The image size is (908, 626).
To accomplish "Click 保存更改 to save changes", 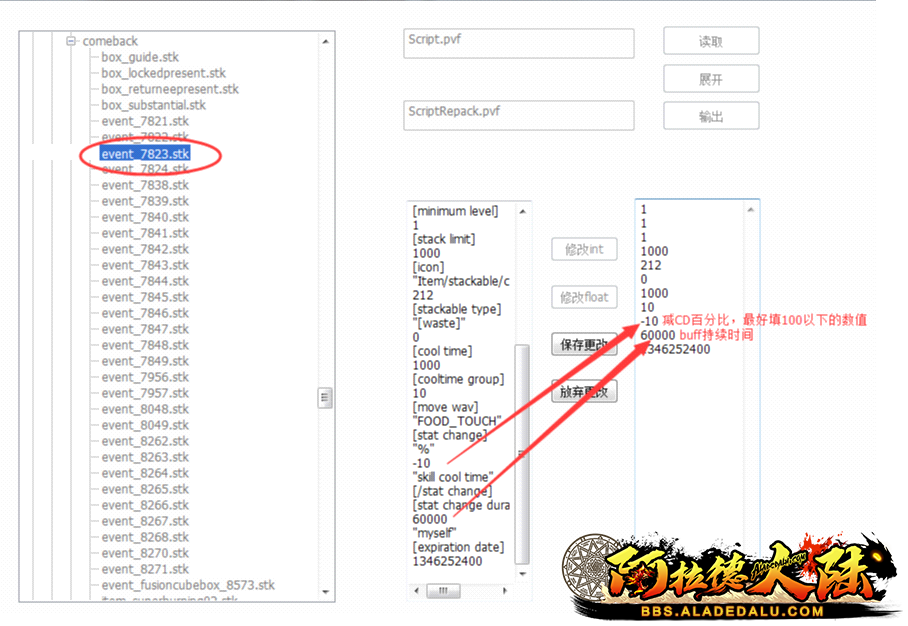I will pos(584,345).
